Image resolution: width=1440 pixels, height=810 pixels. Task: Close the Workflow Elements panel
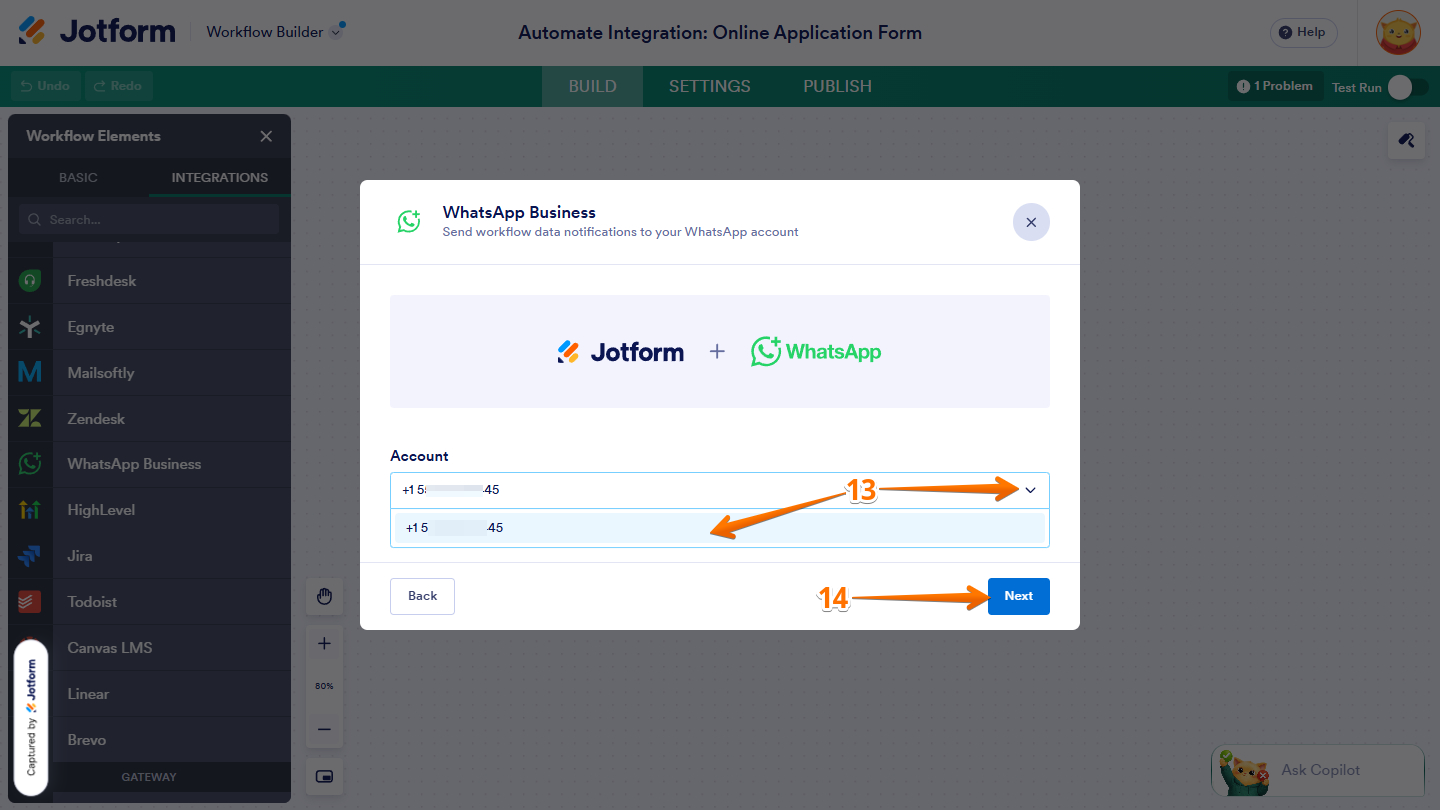[266, 136]
